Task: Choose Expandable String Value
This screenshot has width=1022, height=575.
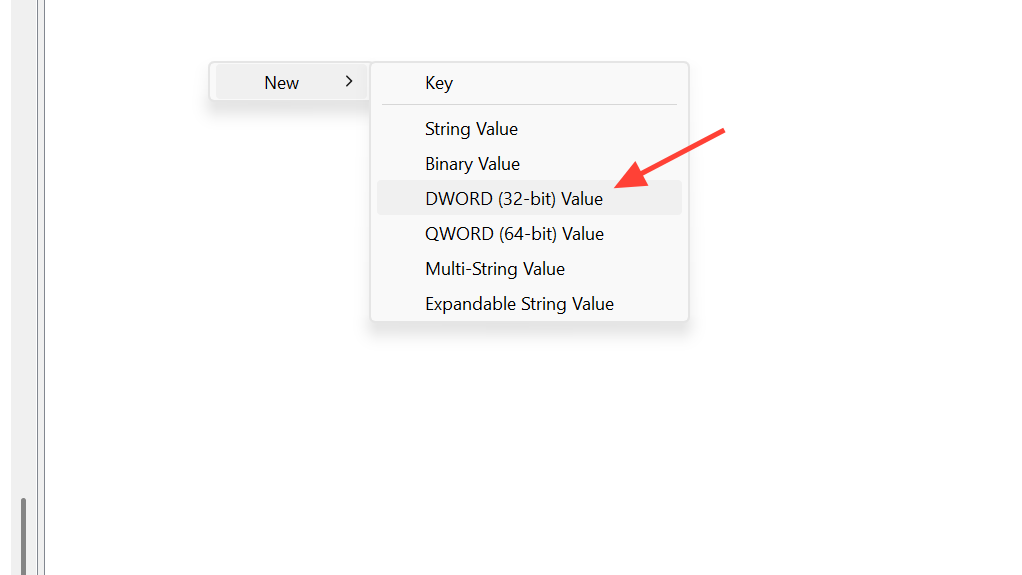Action: (x=519, y=304)
